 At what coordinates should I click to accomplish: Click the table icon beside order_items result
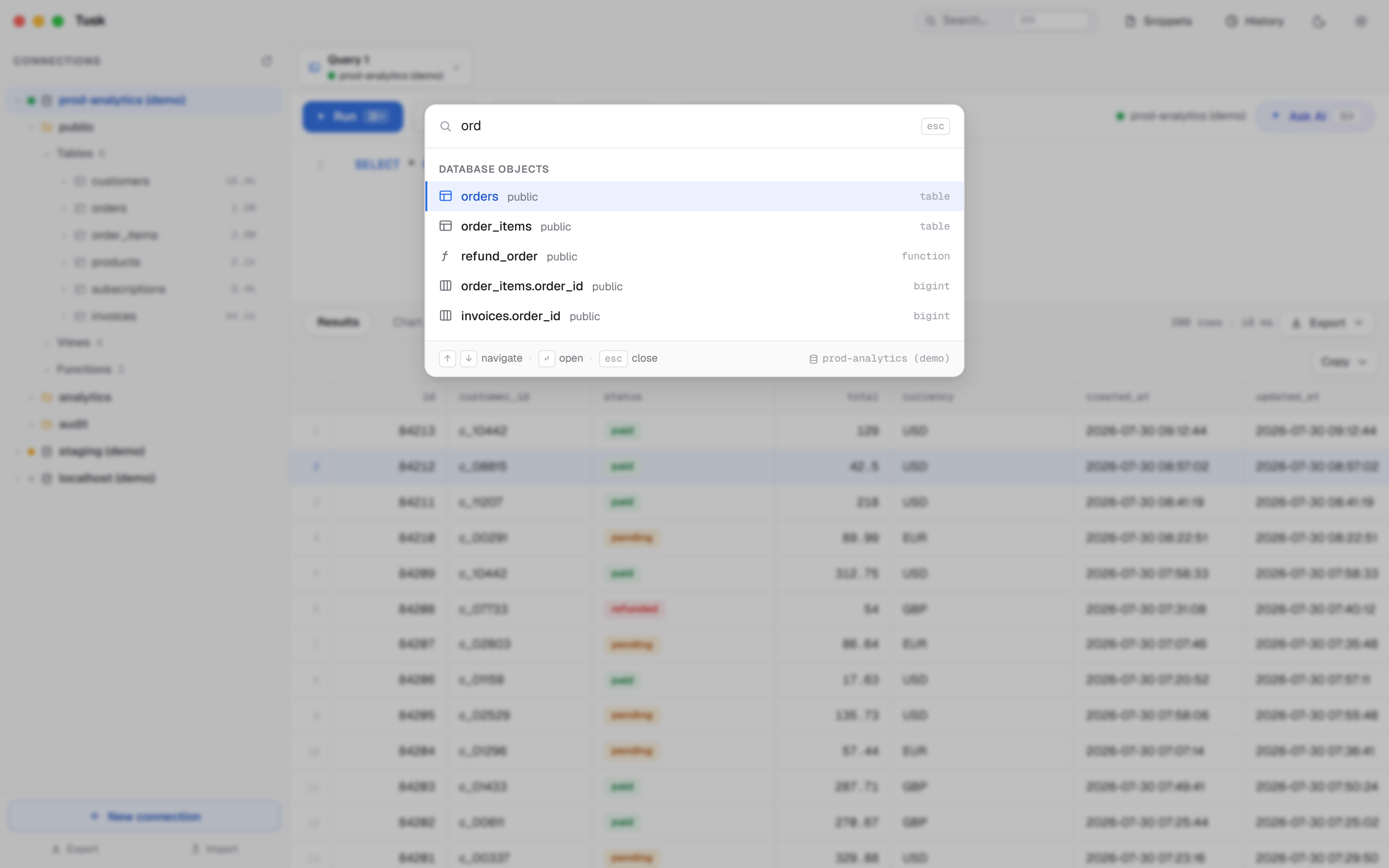(446, 226)
